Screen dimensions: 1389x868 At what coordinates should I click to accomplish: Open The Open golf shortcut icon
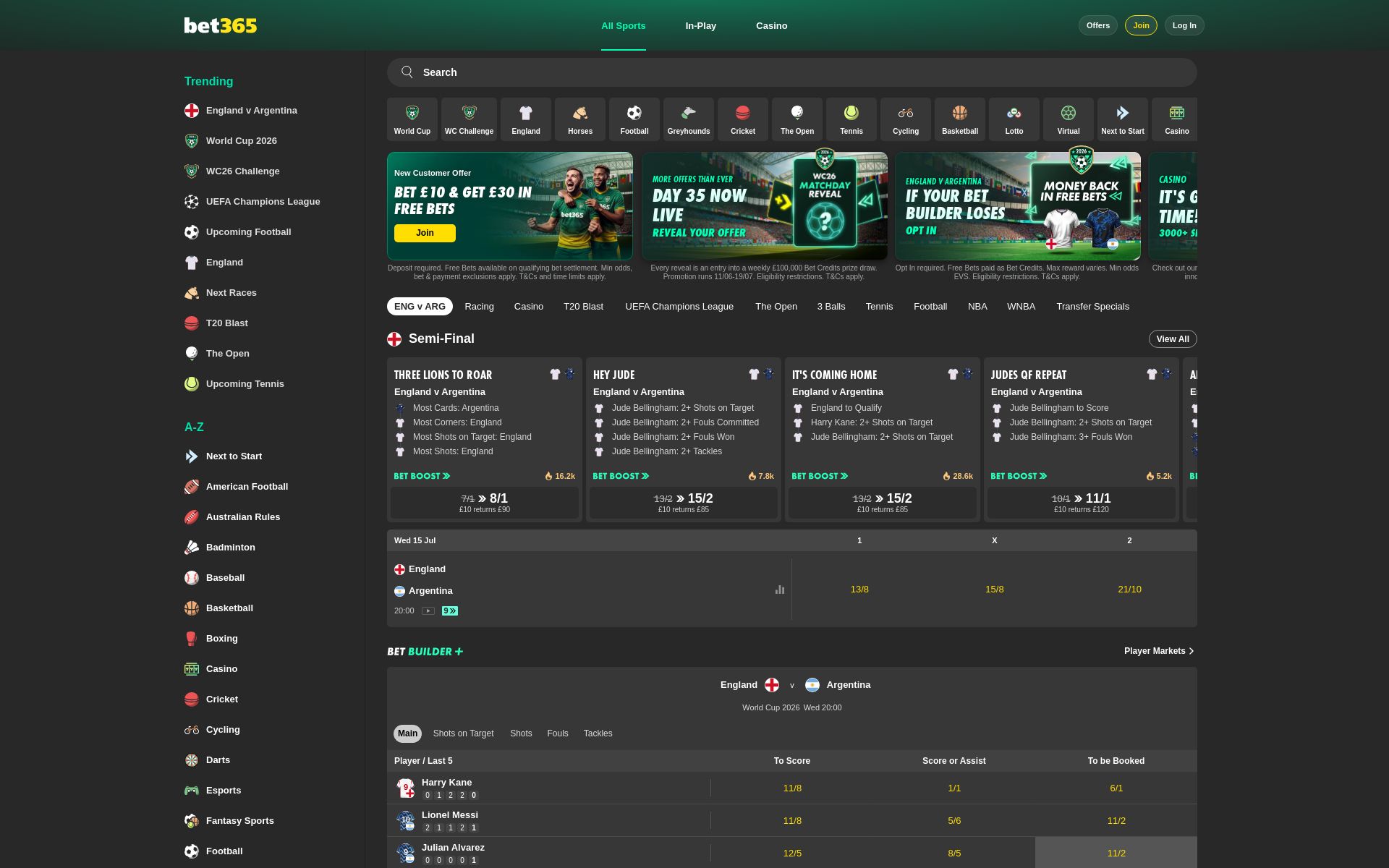pos(797,119)
